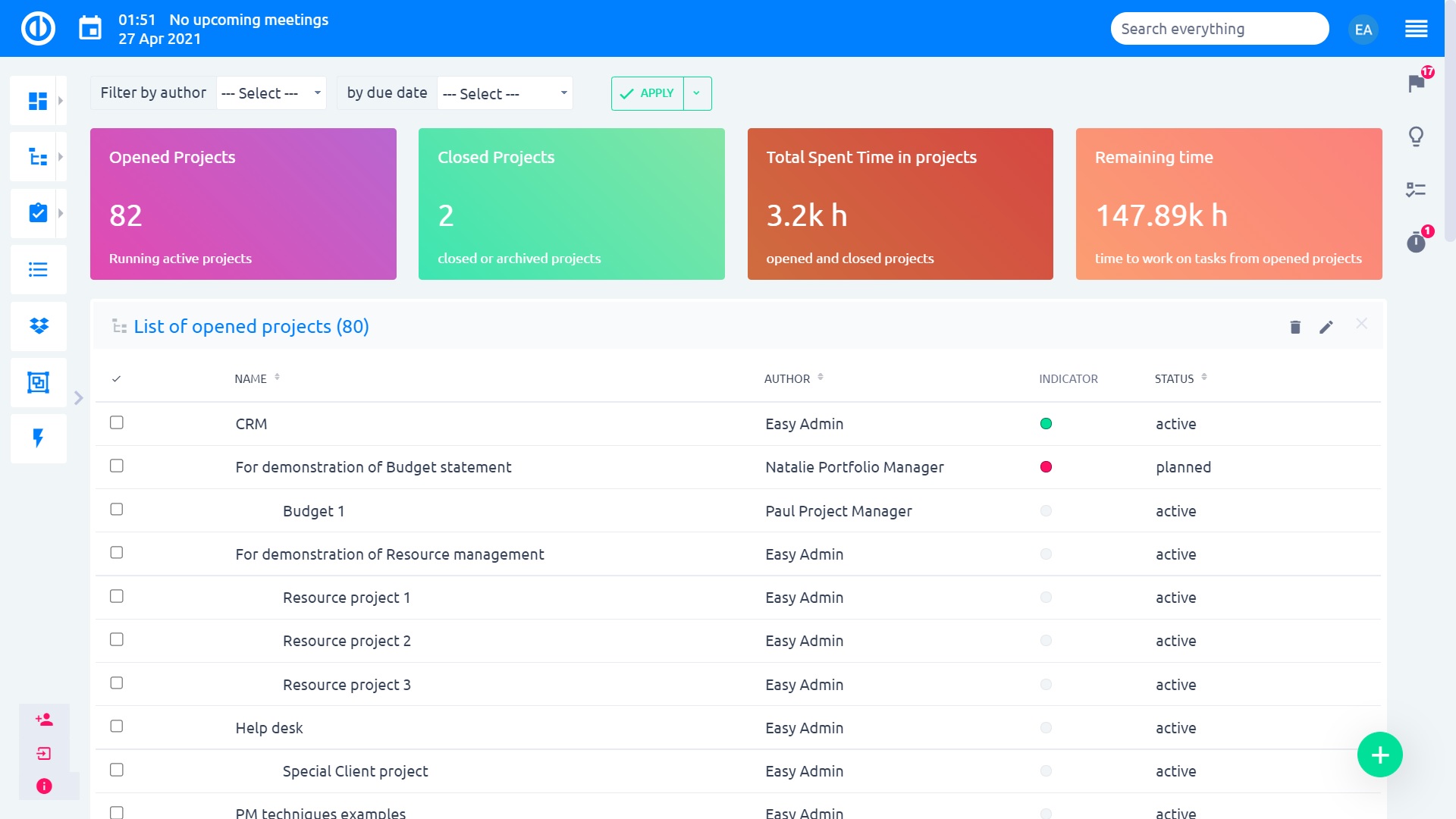Open the checklist icon on right sidebar
This screenshot has width=1456, height=819.
coord(1417,190)
